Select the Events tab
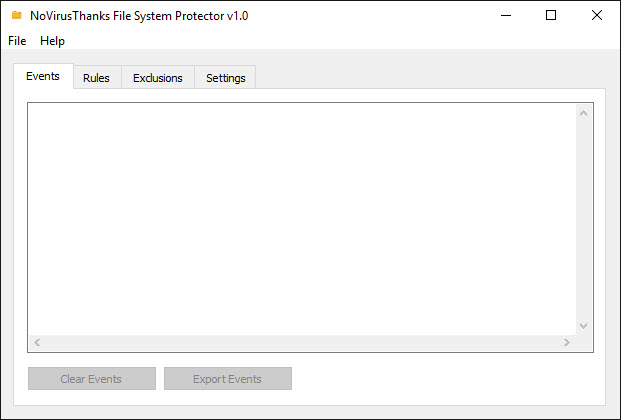The image size is (621, 420). point(43,76)
